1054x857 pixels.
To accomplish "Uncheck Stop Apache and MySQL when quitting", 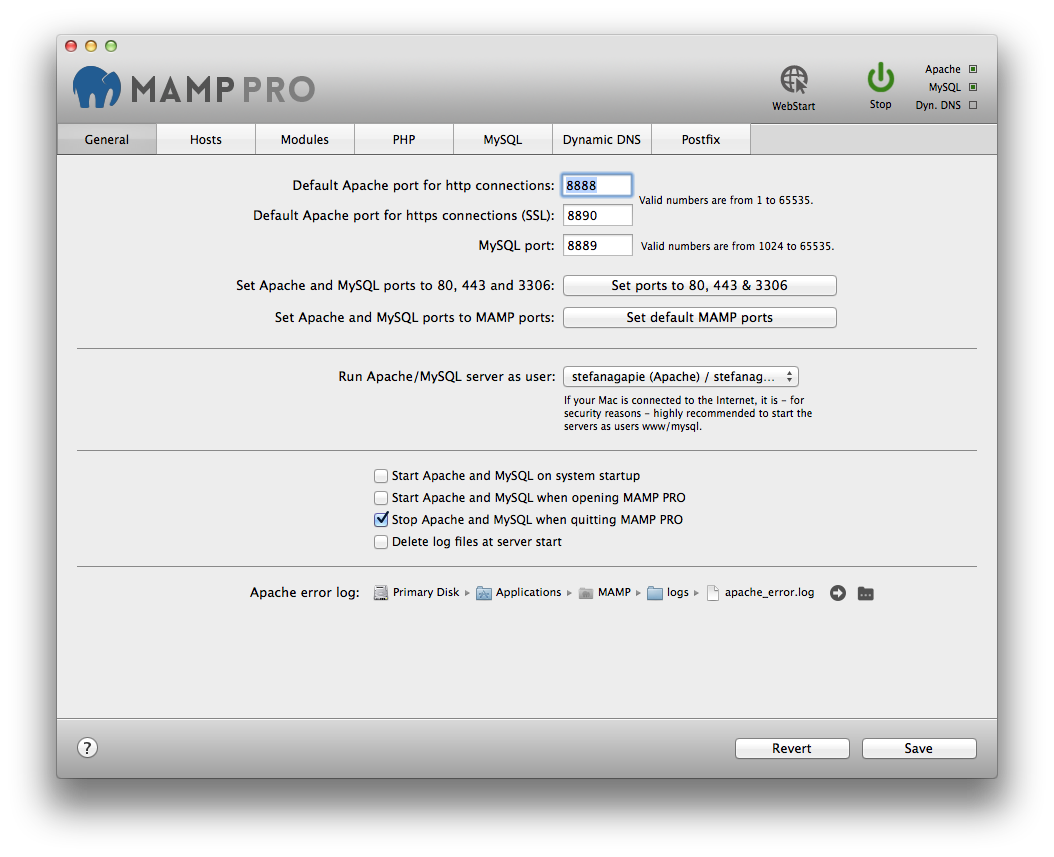I will point(381,520).
